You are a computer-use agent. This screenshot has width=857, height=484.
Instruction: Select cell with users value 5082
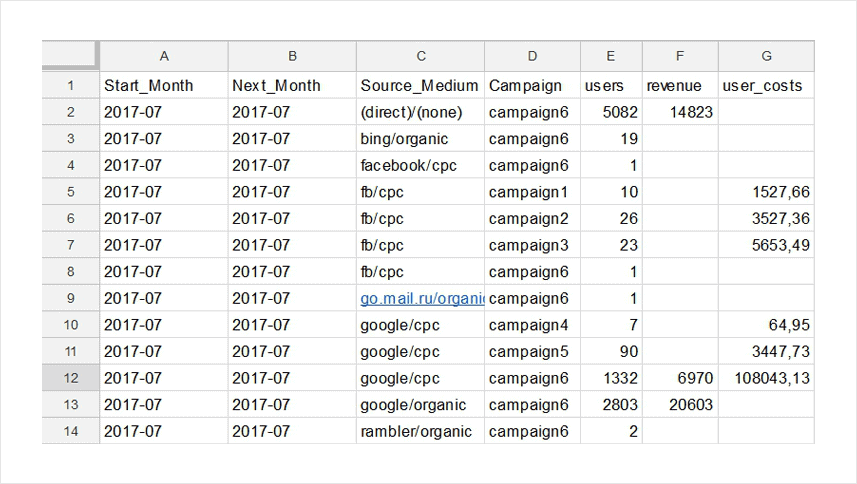pyautogui.click(x=612, y=112)
